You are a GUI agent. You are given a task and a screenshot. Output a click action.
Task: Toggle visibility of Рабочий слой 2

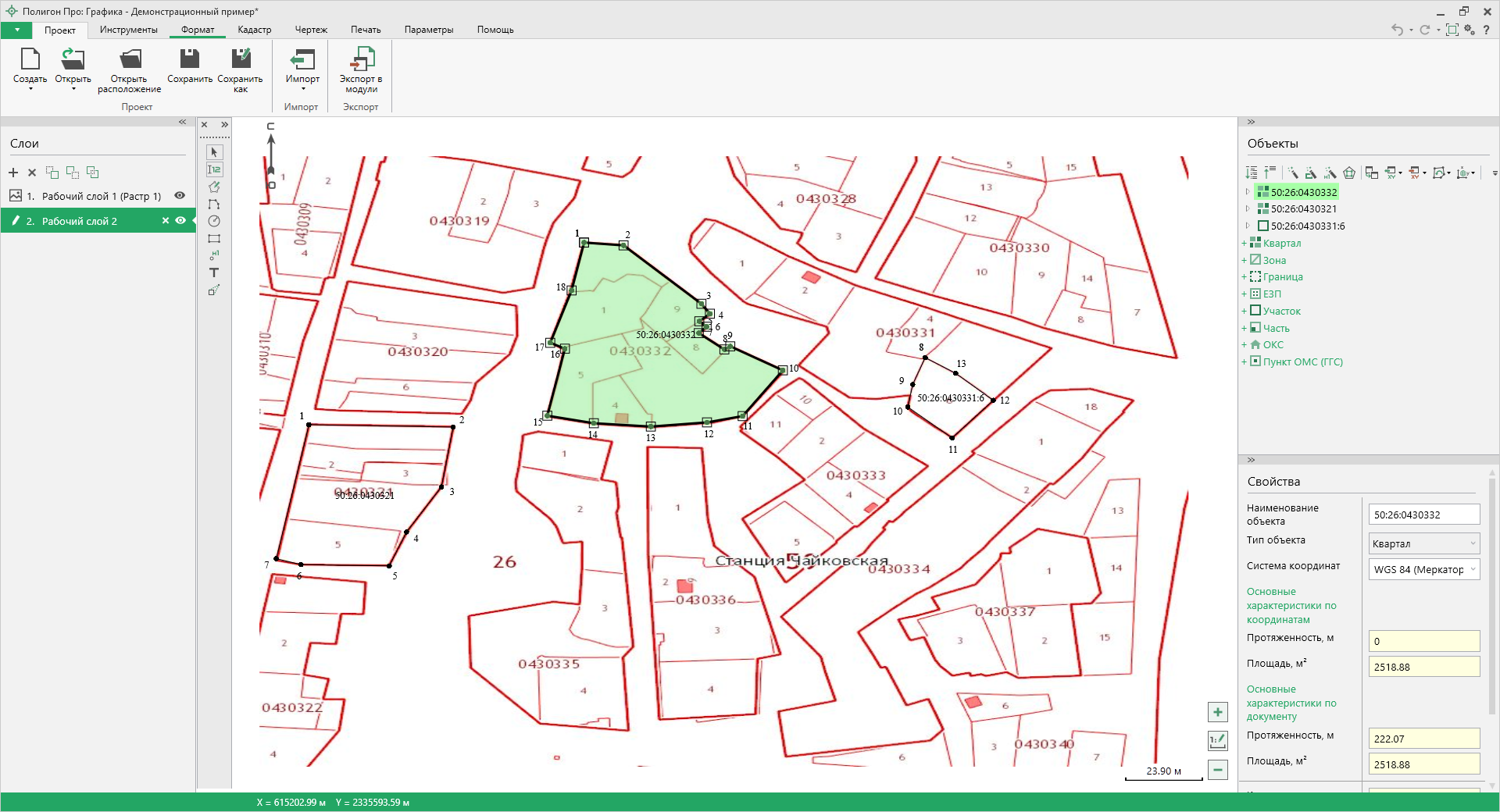pos(180,221)
